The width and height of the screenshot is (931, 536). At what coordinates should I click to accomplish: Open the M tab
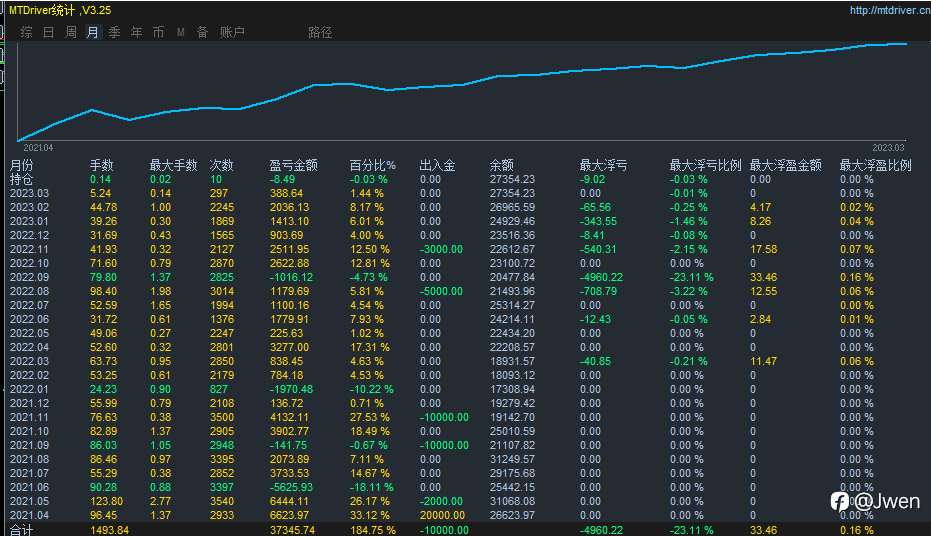pyautogui.click(x=180, y=32)
